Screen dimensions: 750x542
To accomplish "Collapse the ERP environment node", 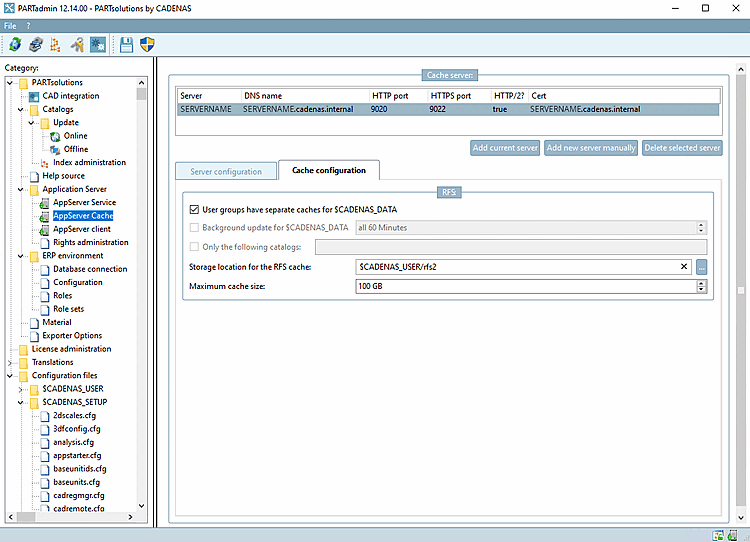I will (x=20, y=256).
